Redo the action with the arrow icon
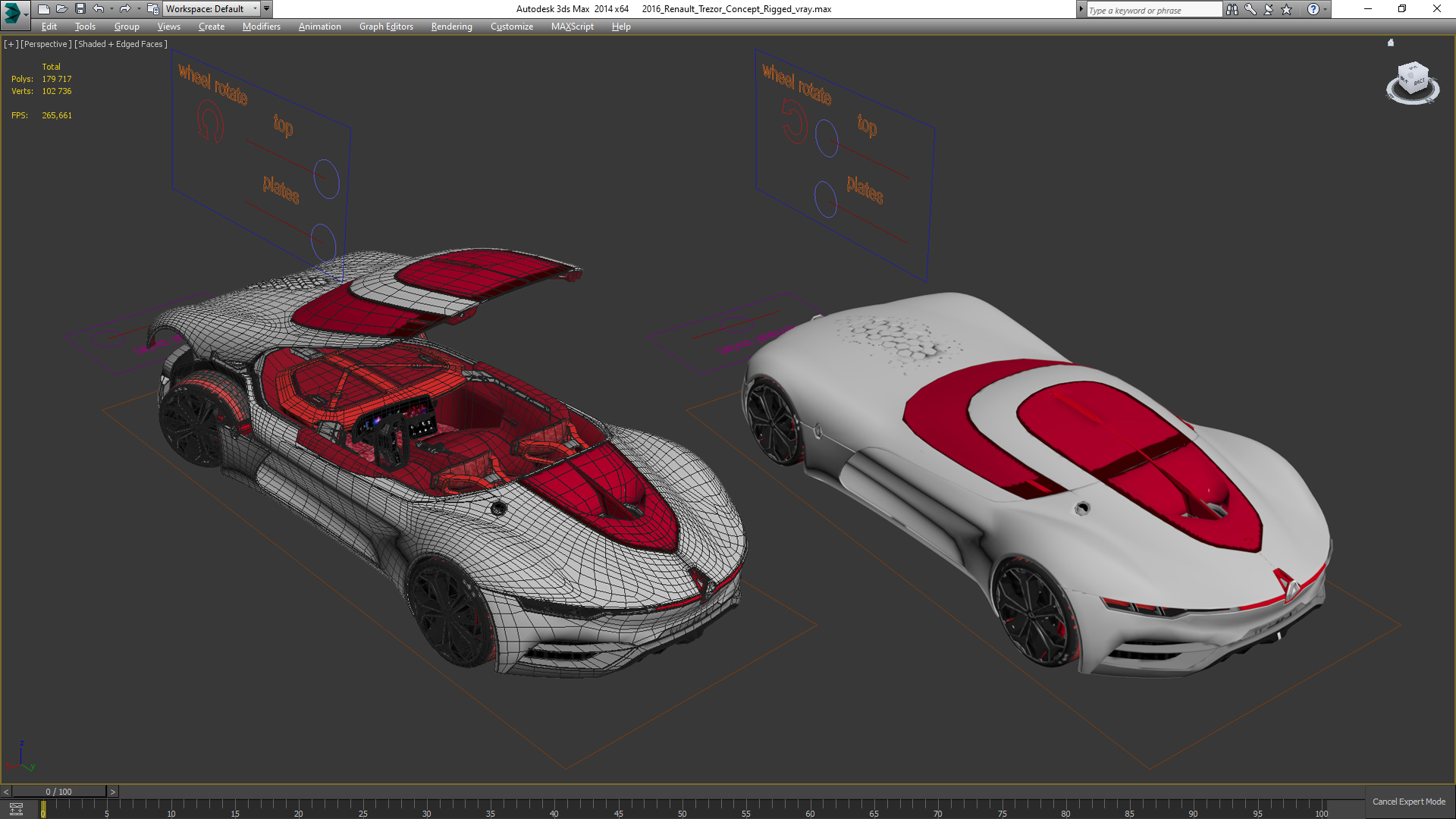This screenshot has width=1456, height=819. pyautogui.click(x=125, y=9)
